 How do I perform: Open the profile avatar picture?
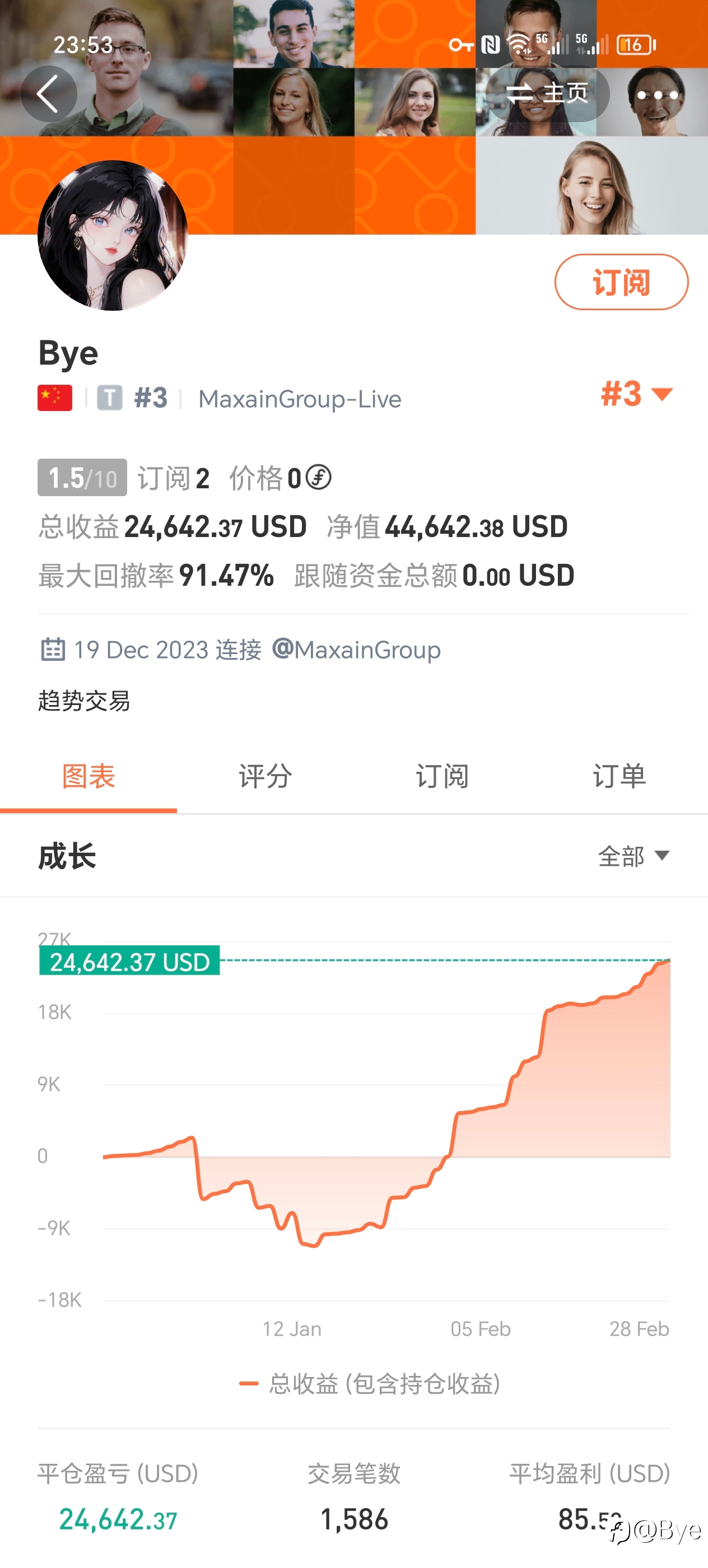coord(113,236)
